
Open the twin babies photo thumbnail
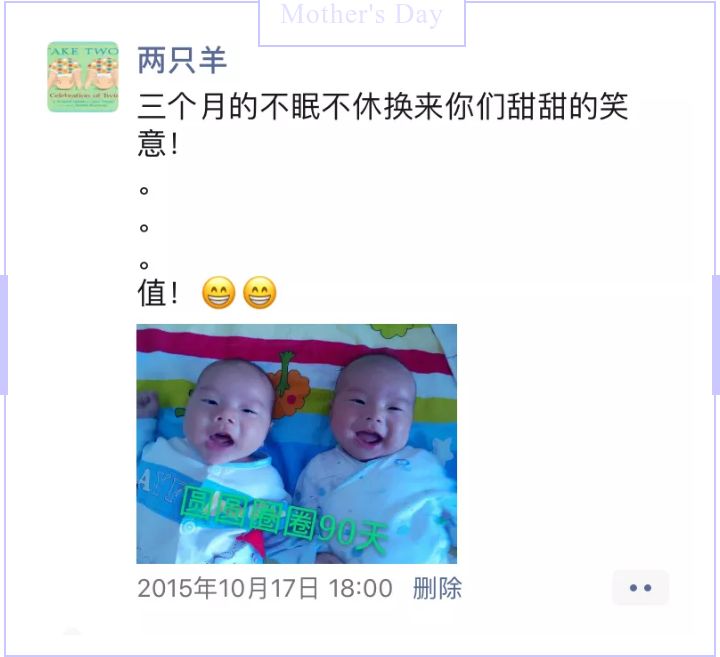pyautogui.click(x=297, y=444)
